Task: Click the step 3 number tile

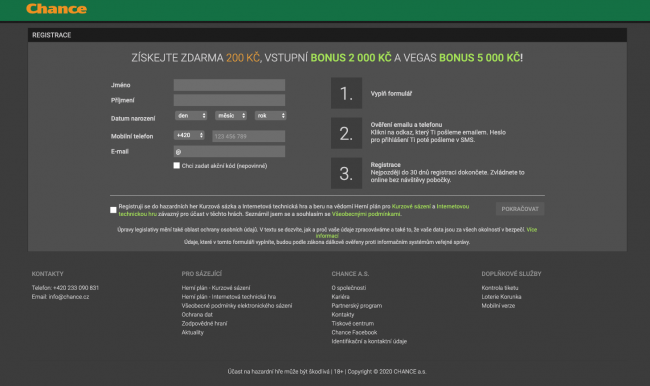Action: [347, 173]
